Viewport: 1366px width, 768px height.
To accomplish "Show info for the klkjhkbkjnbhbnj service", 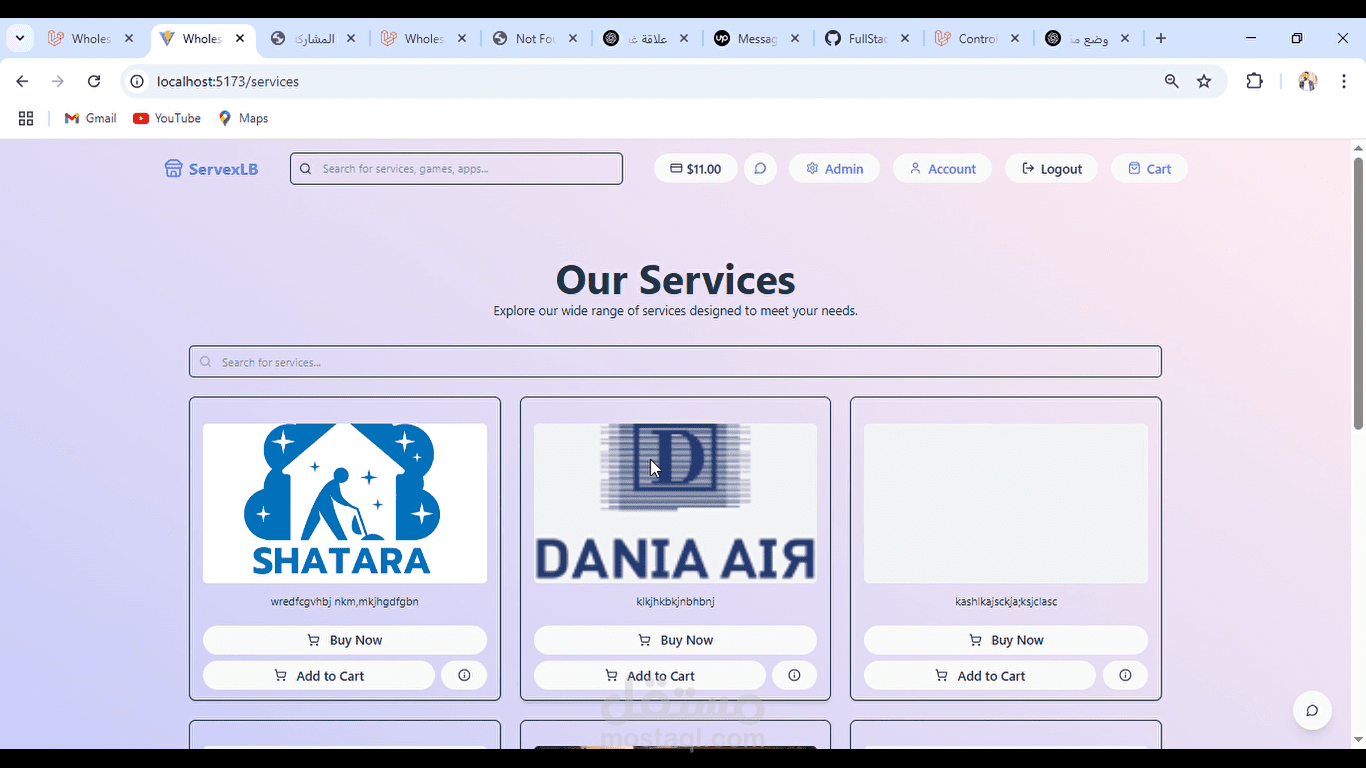I will click(x=794, y=675).
